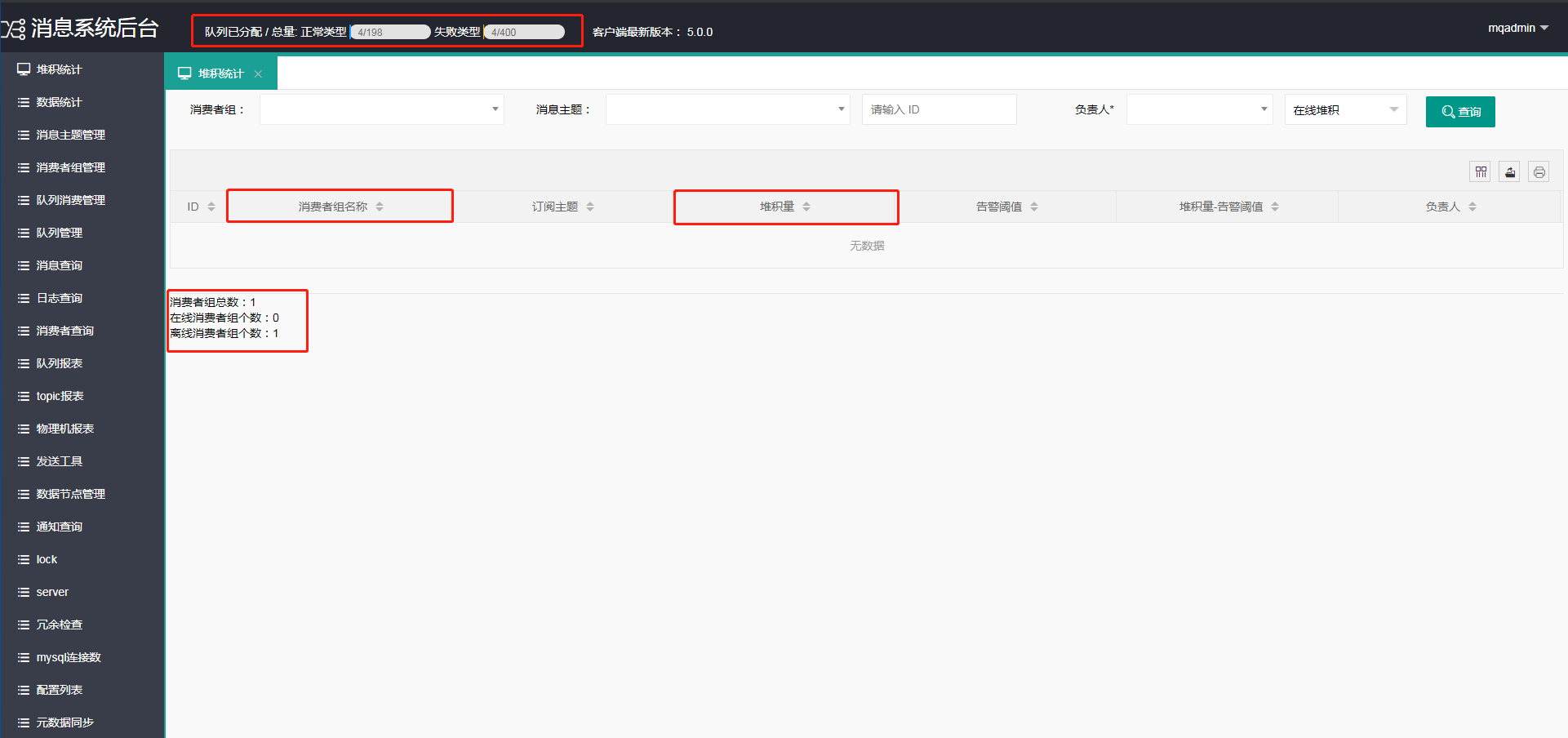
Task: Click the monitor icon beside sidebar 堆积统计
Action: pos(24,69)
